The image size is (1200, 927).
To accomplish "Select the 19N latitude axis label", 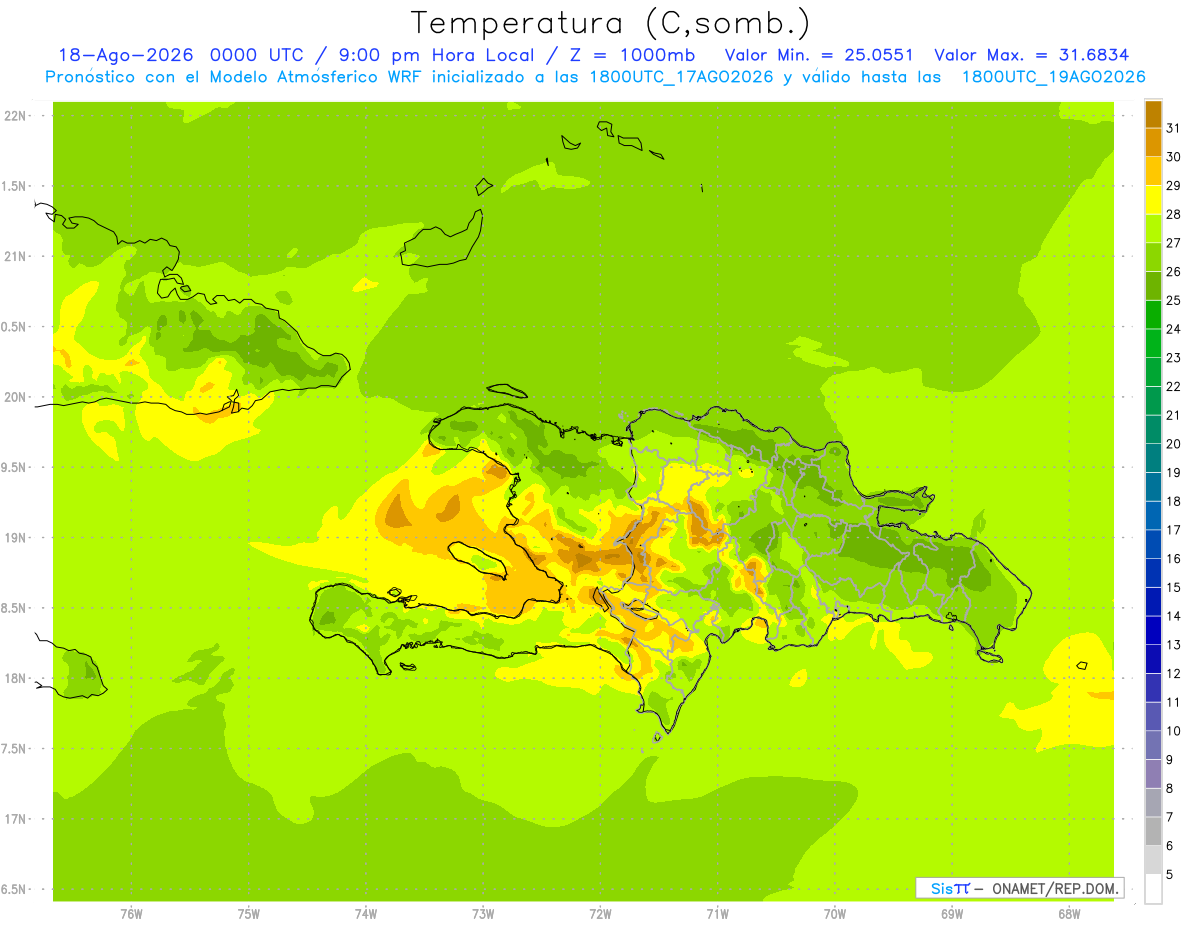I will coord(17,538).
